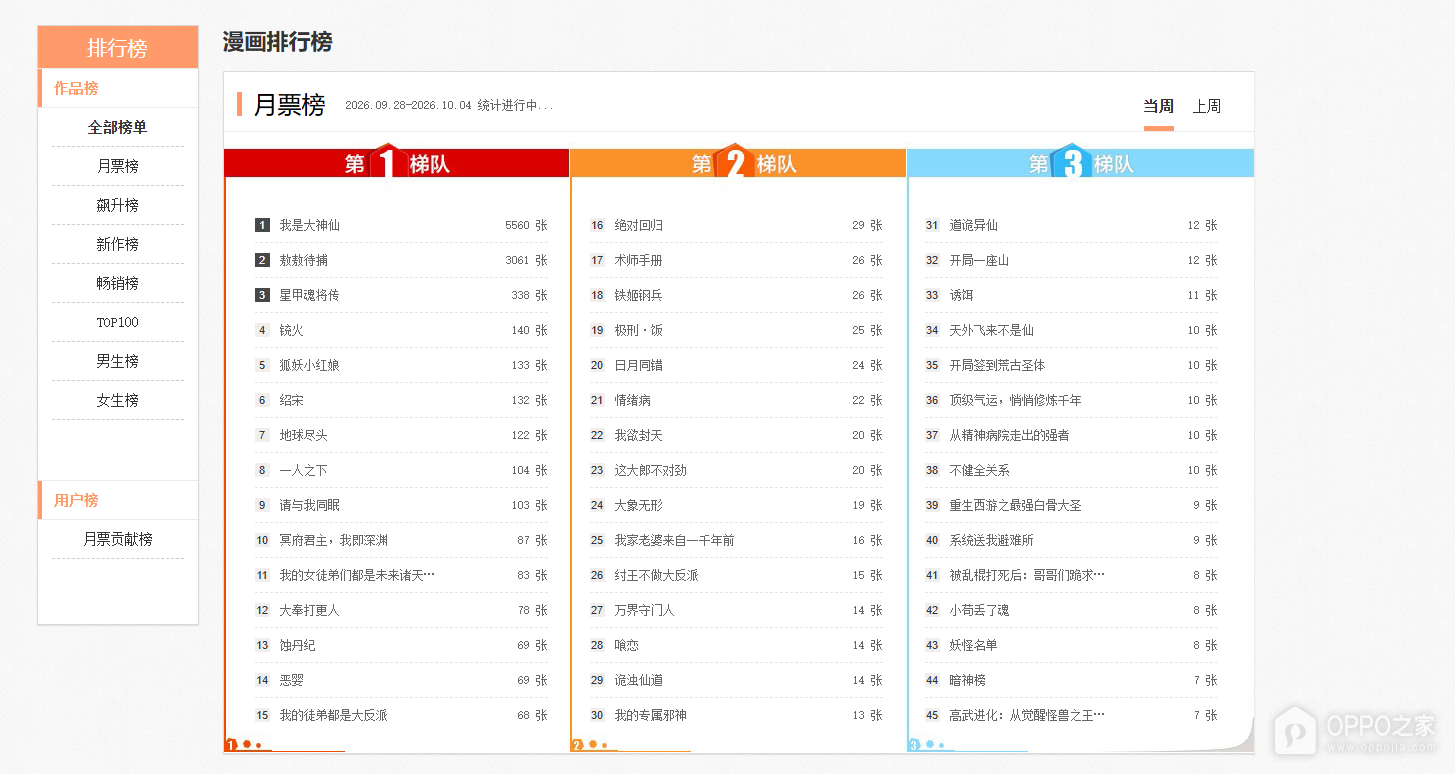1455x774 pixels.
Task: Open 天外飞来不是仙 comic
Action: click(x=992, y=330)
